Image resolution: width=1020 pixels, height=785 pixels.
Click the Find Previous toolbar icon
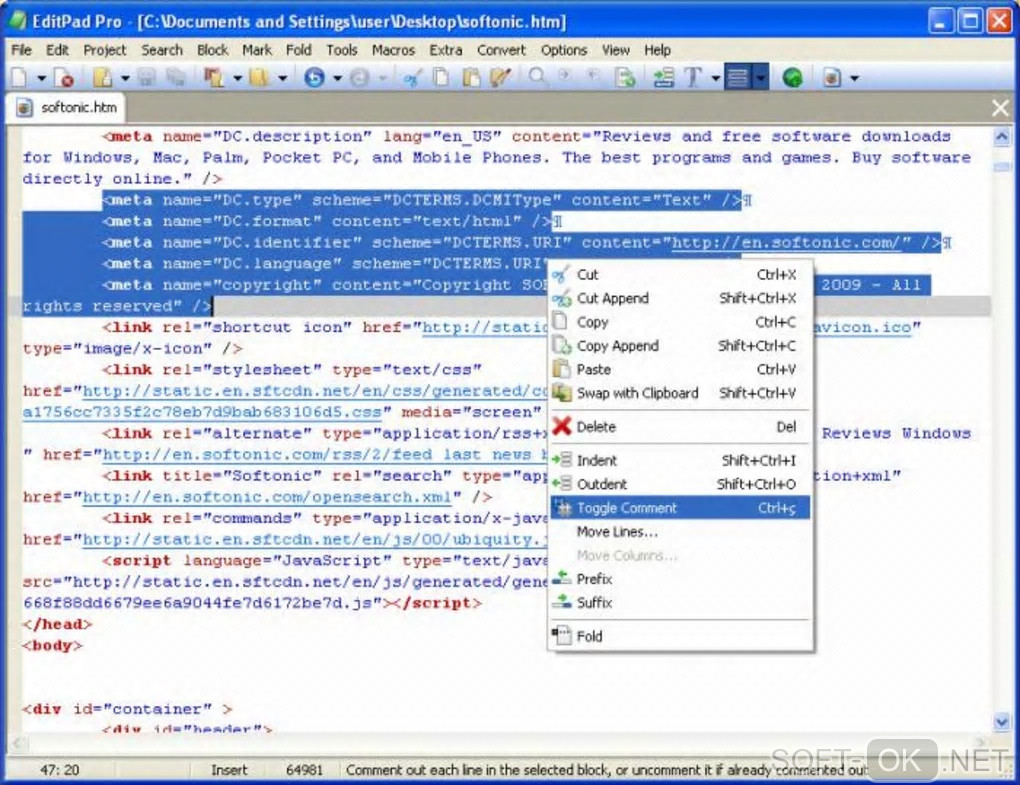click(x=593, y=75)
